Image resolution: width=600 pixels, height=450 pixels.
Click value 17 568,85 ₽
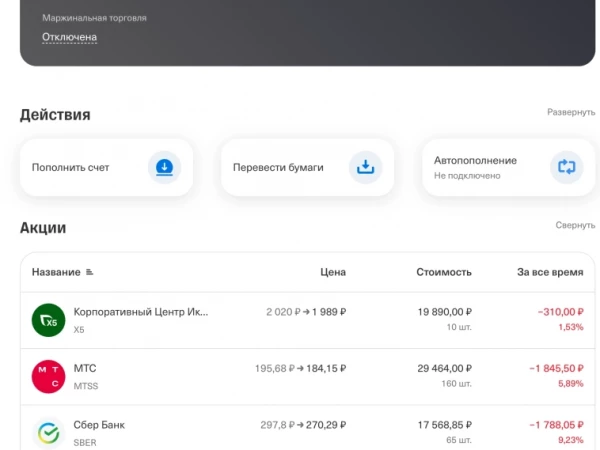pos(445,425)
